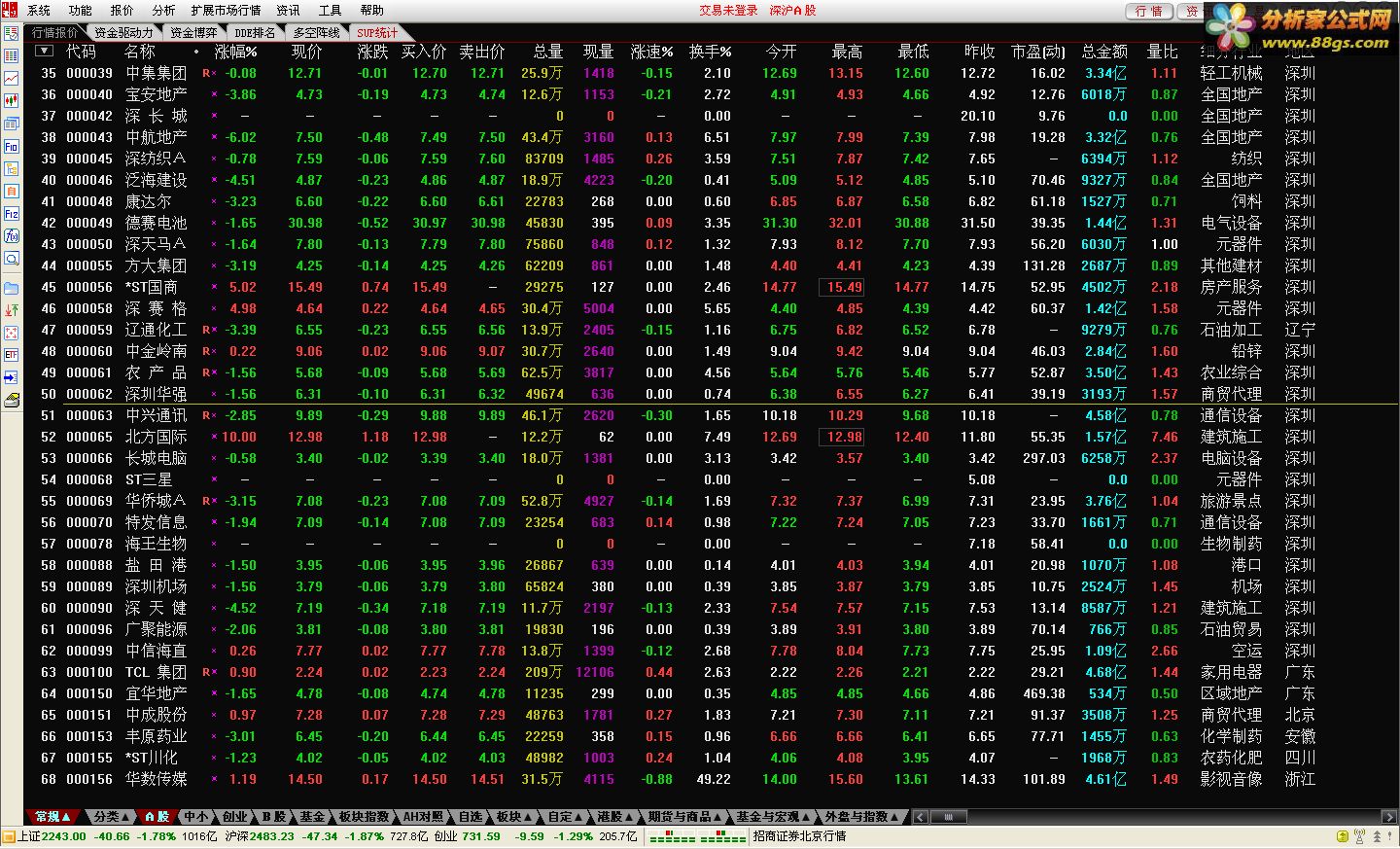This screenshot has height=849, width=1400.
Task: Select the 创业 bottom tab
Action: coord(234,817)
